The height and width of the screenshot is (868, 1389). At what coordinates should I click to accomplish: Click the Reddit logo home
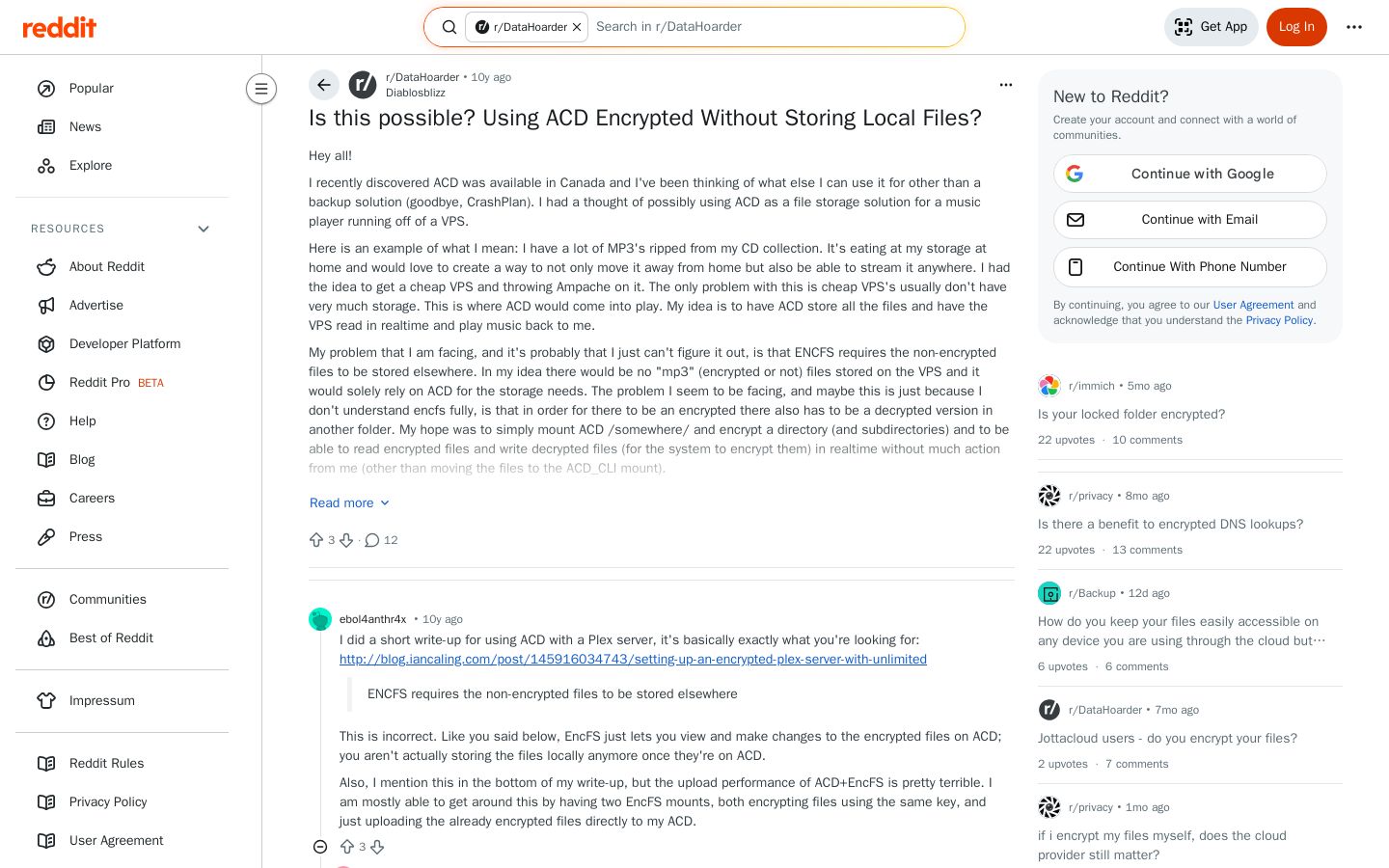pos(60,27)
